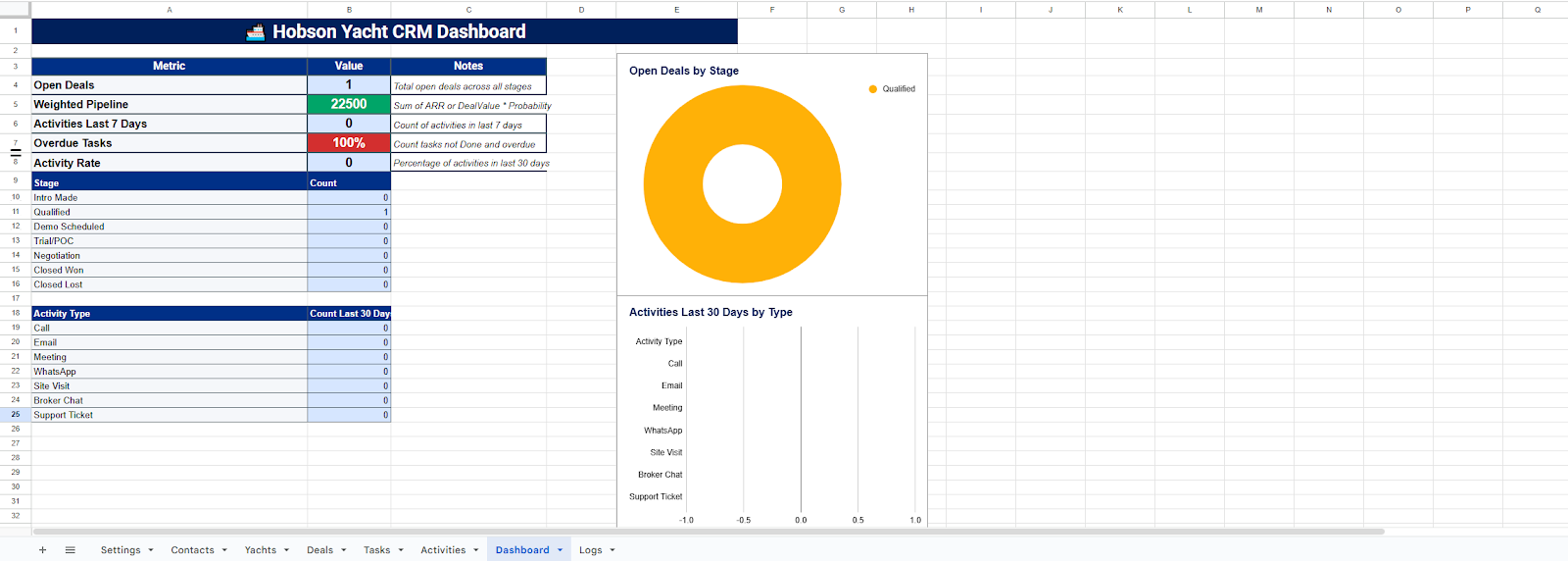Select the Trial/POC stage cell
1568x561 pixels.
(x=170, y=241)
